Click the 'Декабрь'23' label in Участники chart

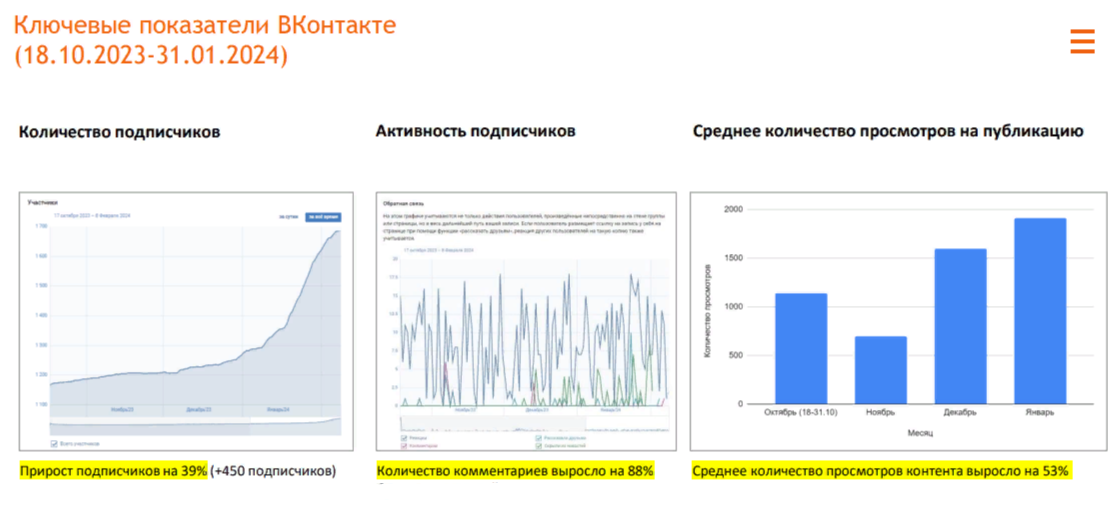point(199,410)
